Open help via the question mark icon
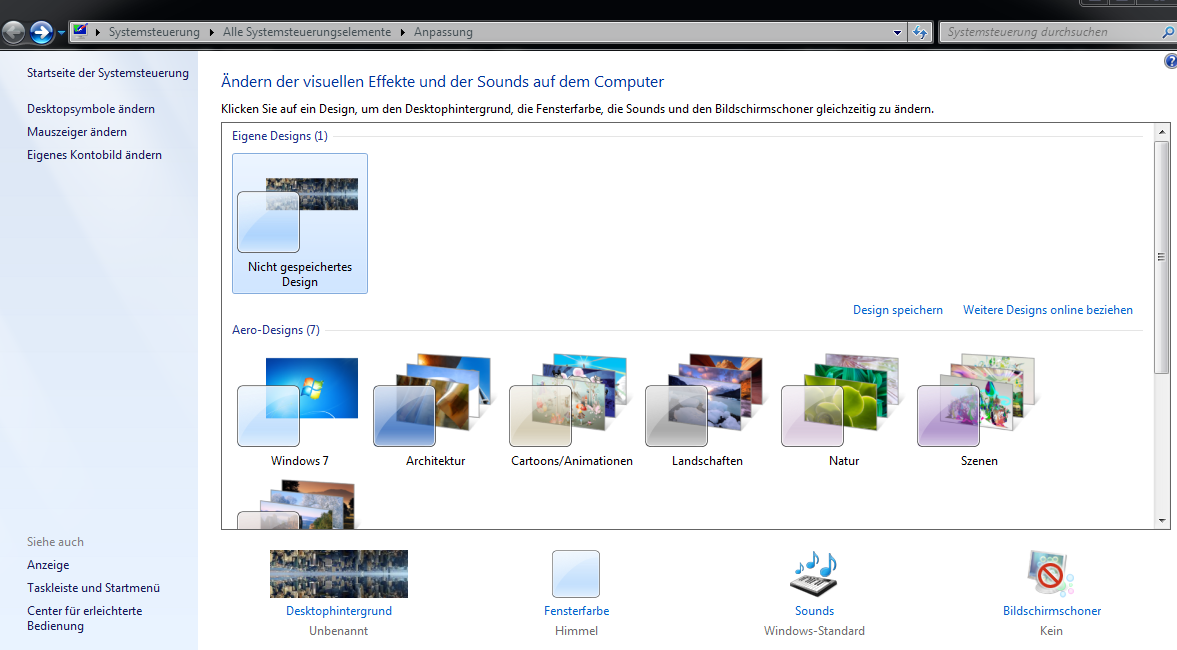The width and height of the screenshot is (1177, 650). click(1170, 62)
